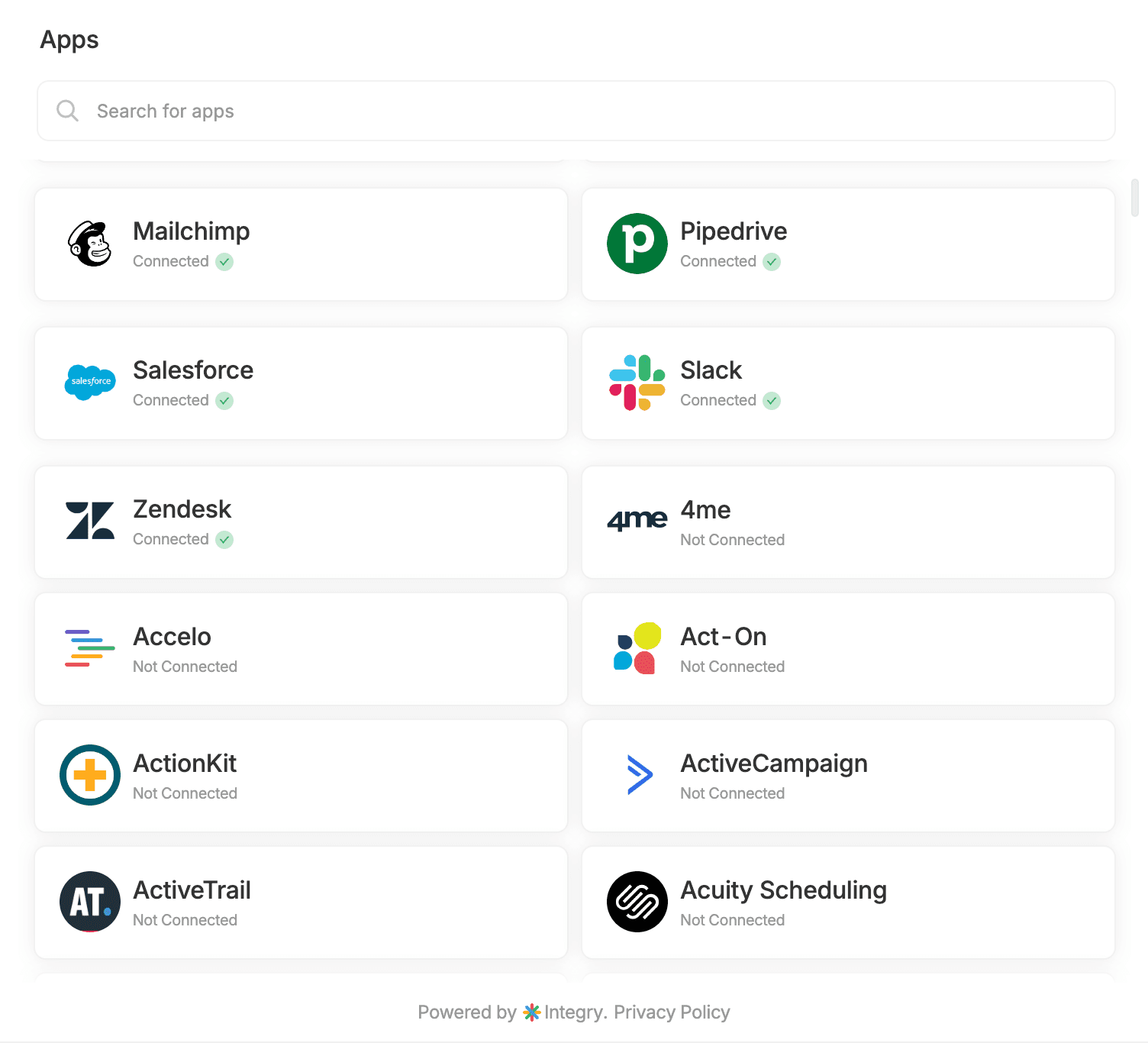Click Zendesk's green connected checkmark
The image size is (1148, 1043).
[224, 540]
